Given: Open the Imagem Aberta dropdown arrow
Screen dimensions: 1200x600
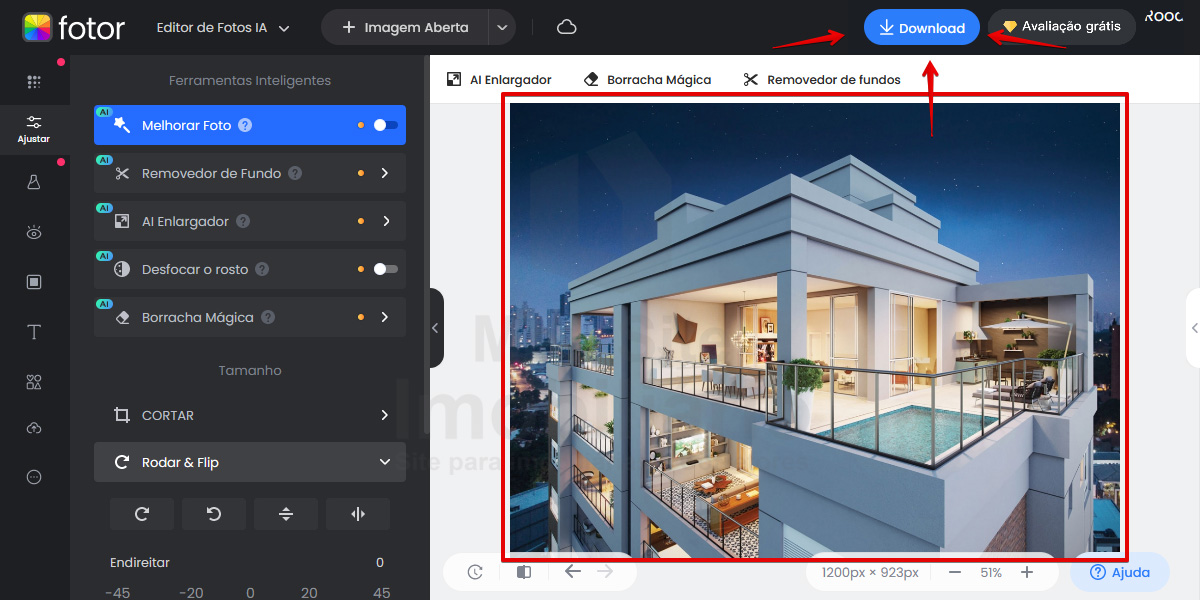Looking at the screenshot, I should (x=502, y=28).
